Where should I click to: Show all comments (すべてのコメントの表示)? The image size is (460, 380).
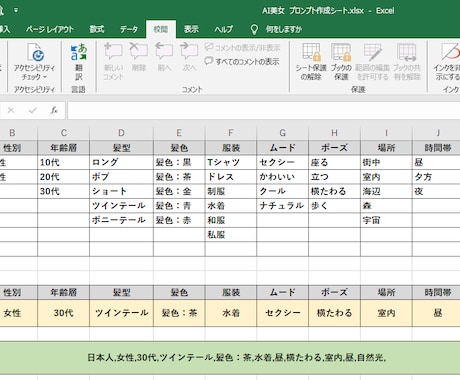point(242,61)
